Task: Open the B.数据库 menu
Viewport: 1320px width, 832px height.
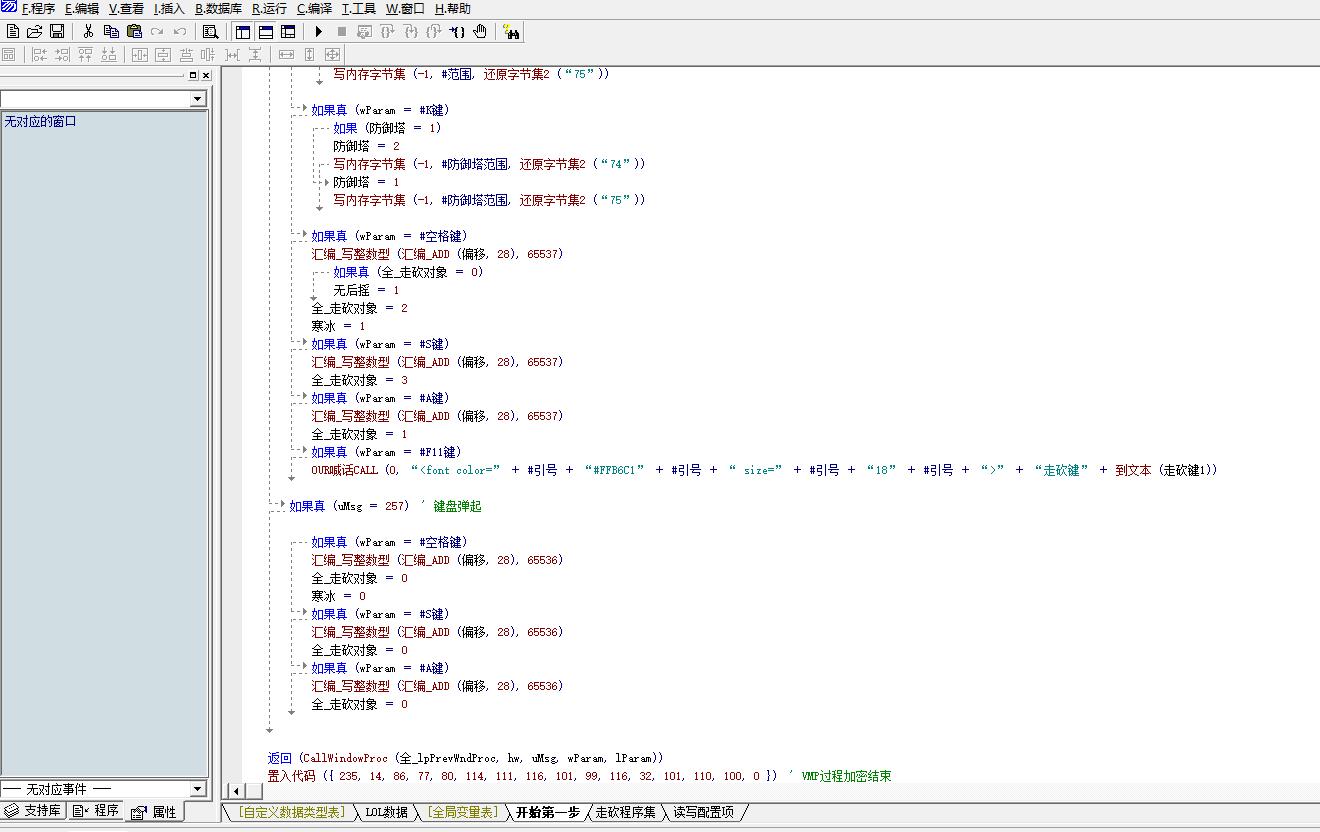Action: click(218, 8)
